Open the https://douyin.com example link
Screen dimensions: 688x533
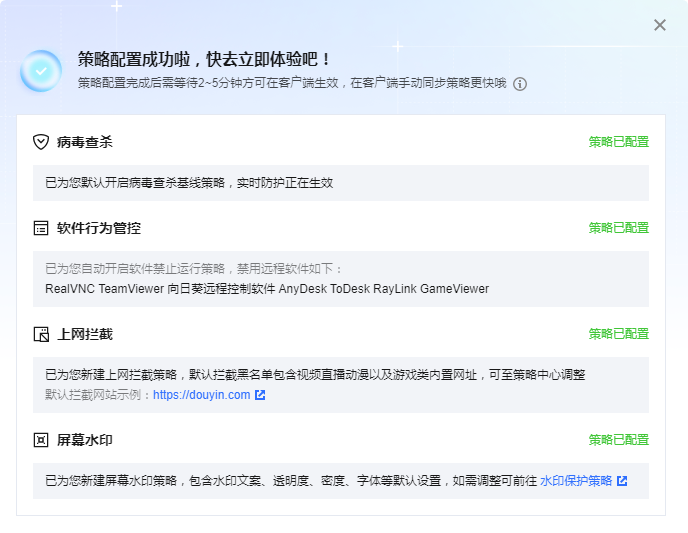[201, 395]
